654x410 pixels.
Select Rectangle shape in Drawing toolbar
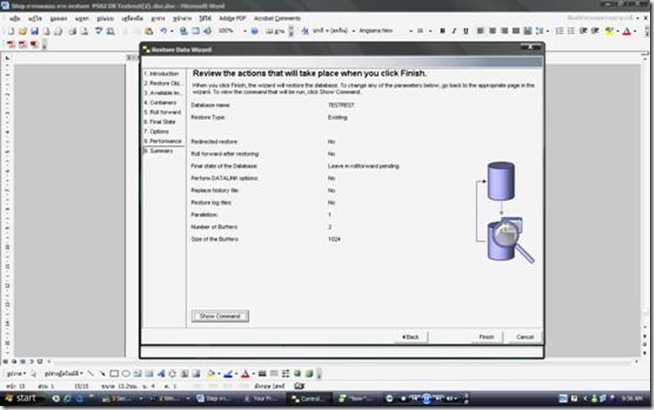[114, 373]
